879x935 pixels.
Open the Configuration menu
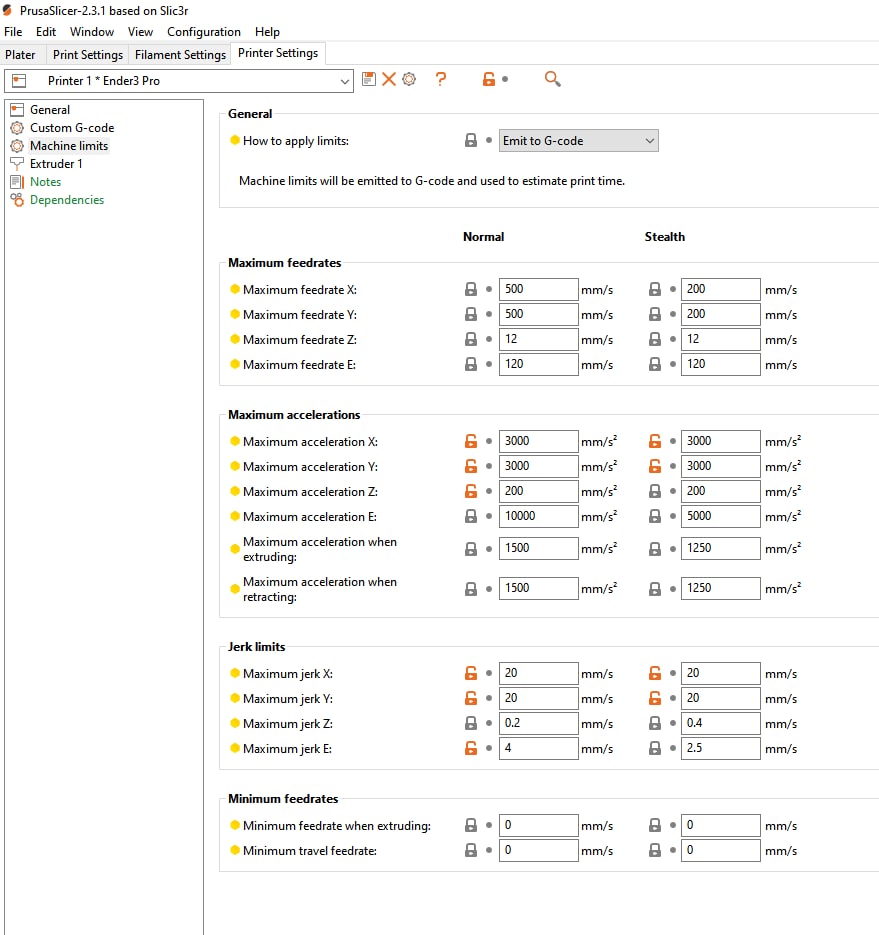[204, 32]
